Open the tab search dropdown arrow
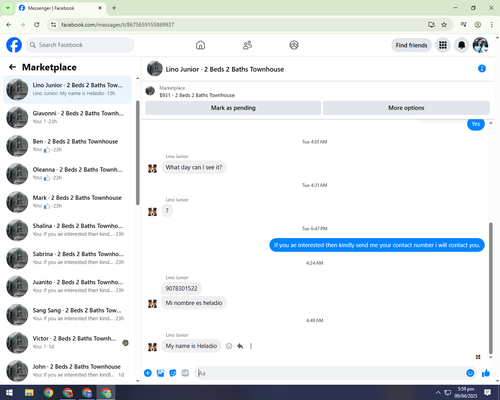 (x=8, y=8)
